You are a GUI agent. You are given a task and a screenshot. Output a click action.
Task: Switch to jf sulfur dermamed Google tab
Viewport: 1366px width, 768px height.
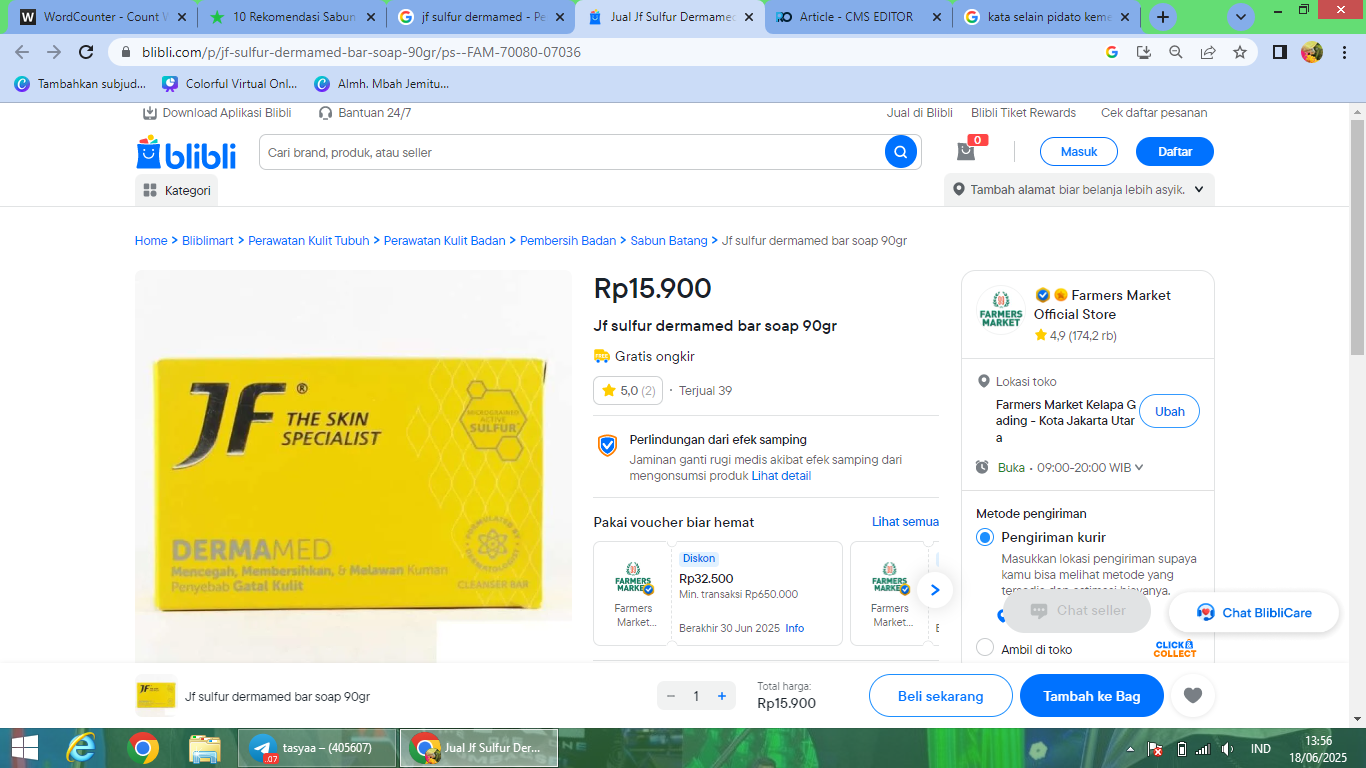482,17
